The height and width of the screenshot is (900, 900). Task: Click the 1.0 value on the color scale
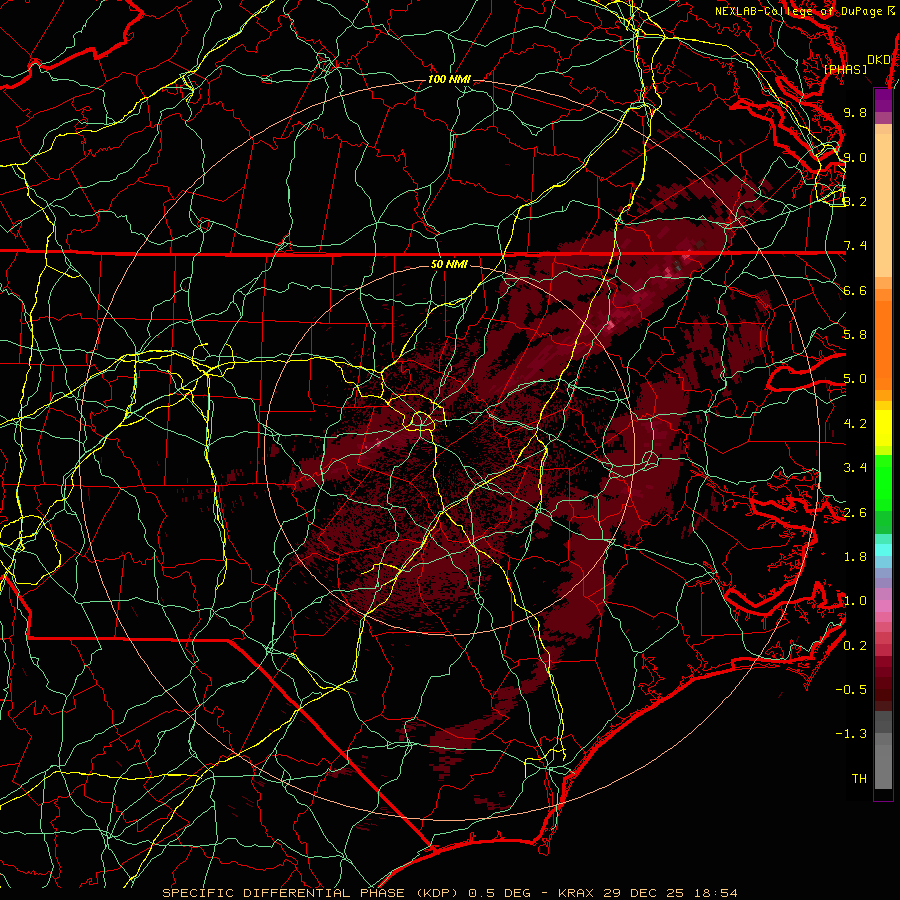tap(855, 601)
